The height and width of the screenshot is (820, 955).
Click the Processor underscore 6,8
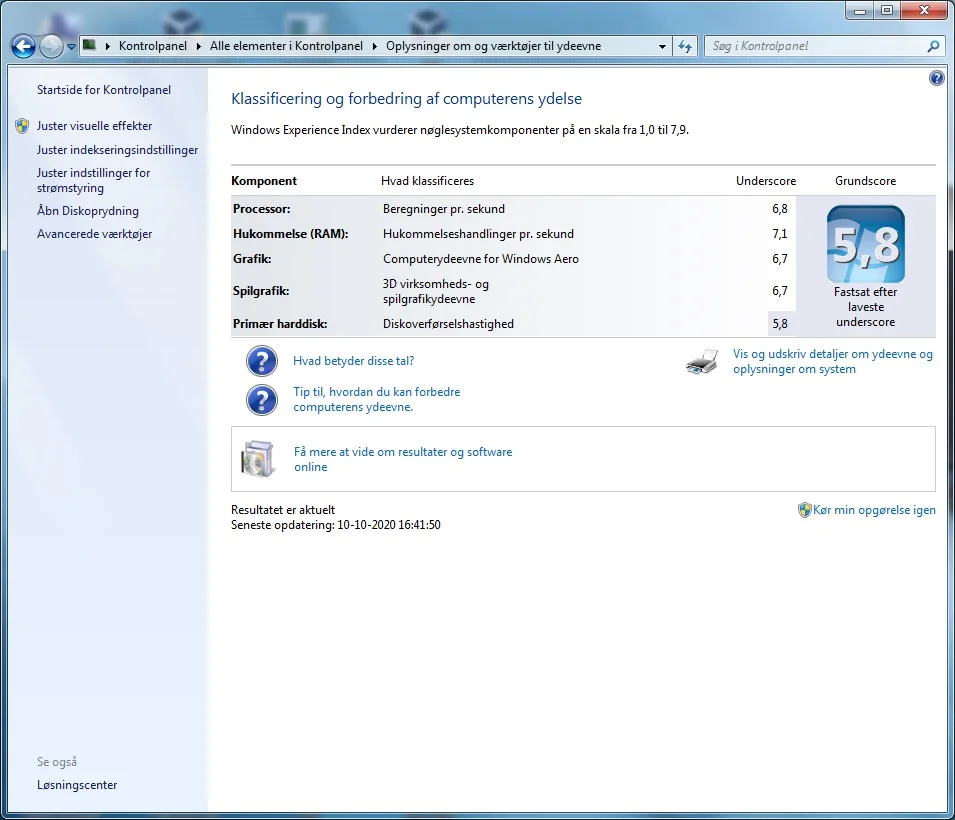(780, 209)
